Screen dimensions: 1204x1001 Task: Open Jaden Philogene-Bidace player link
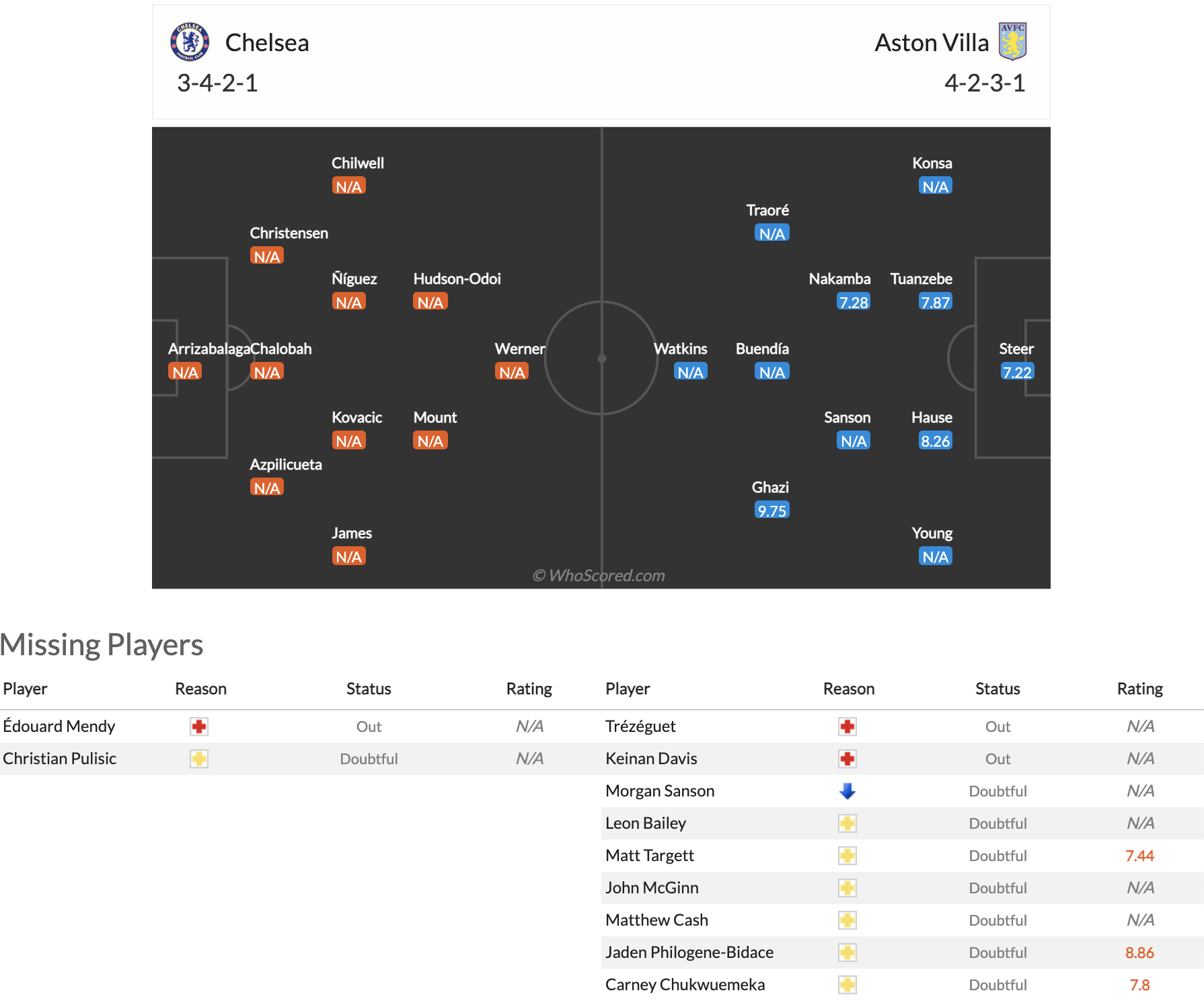click(689, 952)
